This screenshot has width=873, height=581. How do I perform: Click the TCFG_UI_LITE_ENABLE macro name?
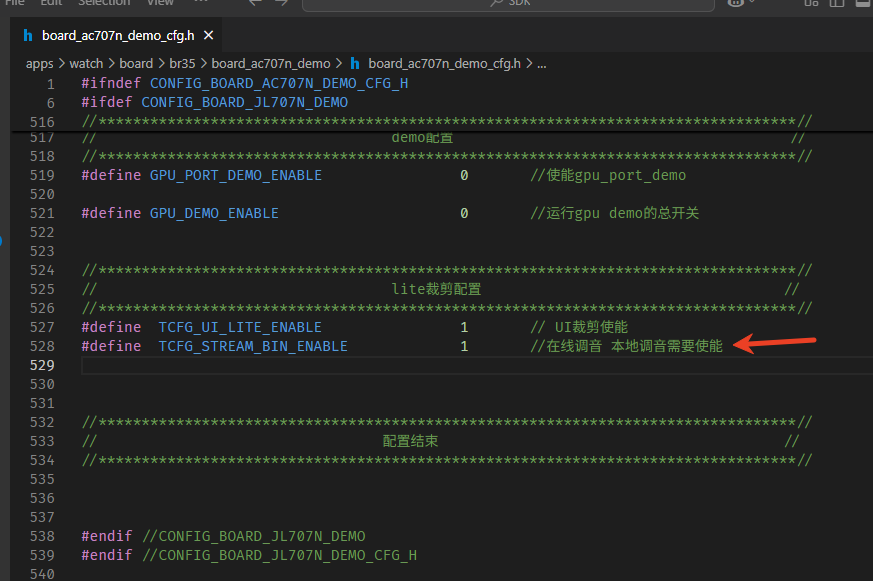tap(240, 327)
